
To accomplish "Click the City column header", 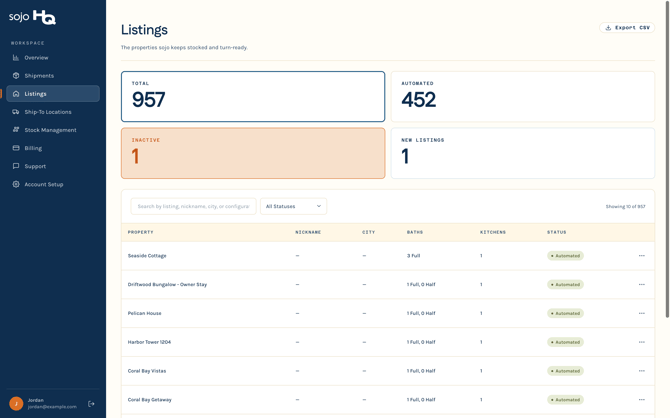I will (368, 232).
